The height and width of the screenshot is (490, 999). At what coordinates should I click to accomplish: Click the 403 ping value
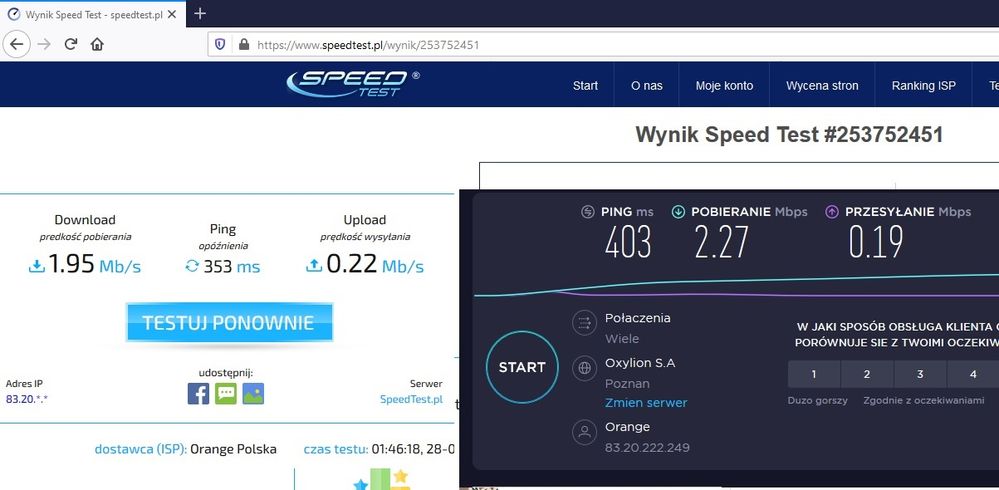[x=628, y=243]
